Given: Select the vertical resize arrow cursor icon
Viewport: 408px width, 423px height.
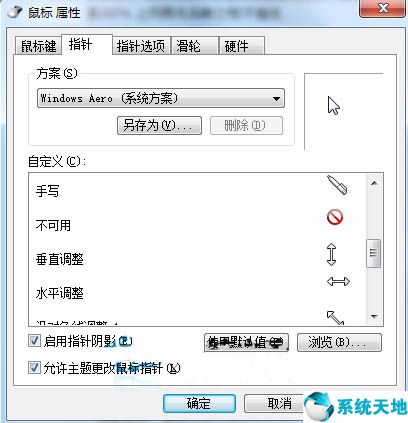Looking at the screenshot, I should pyautogui.click(x=331, y=254).
